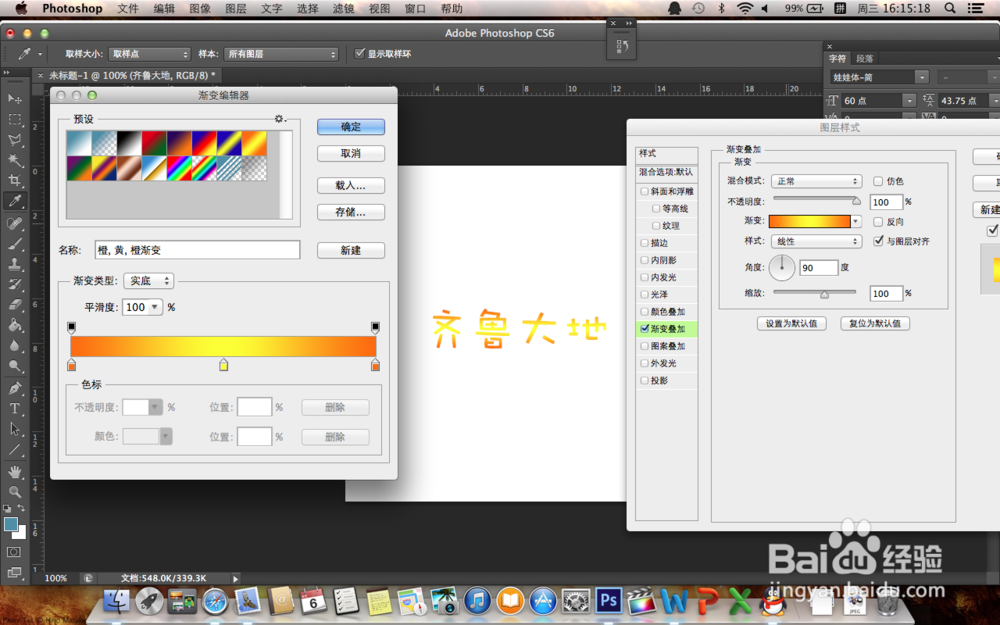Image resolution: width=1000 pixels, height=625 pixels.
Task: Open the 取样大小 dropdown
Action: tap(149, 54)
